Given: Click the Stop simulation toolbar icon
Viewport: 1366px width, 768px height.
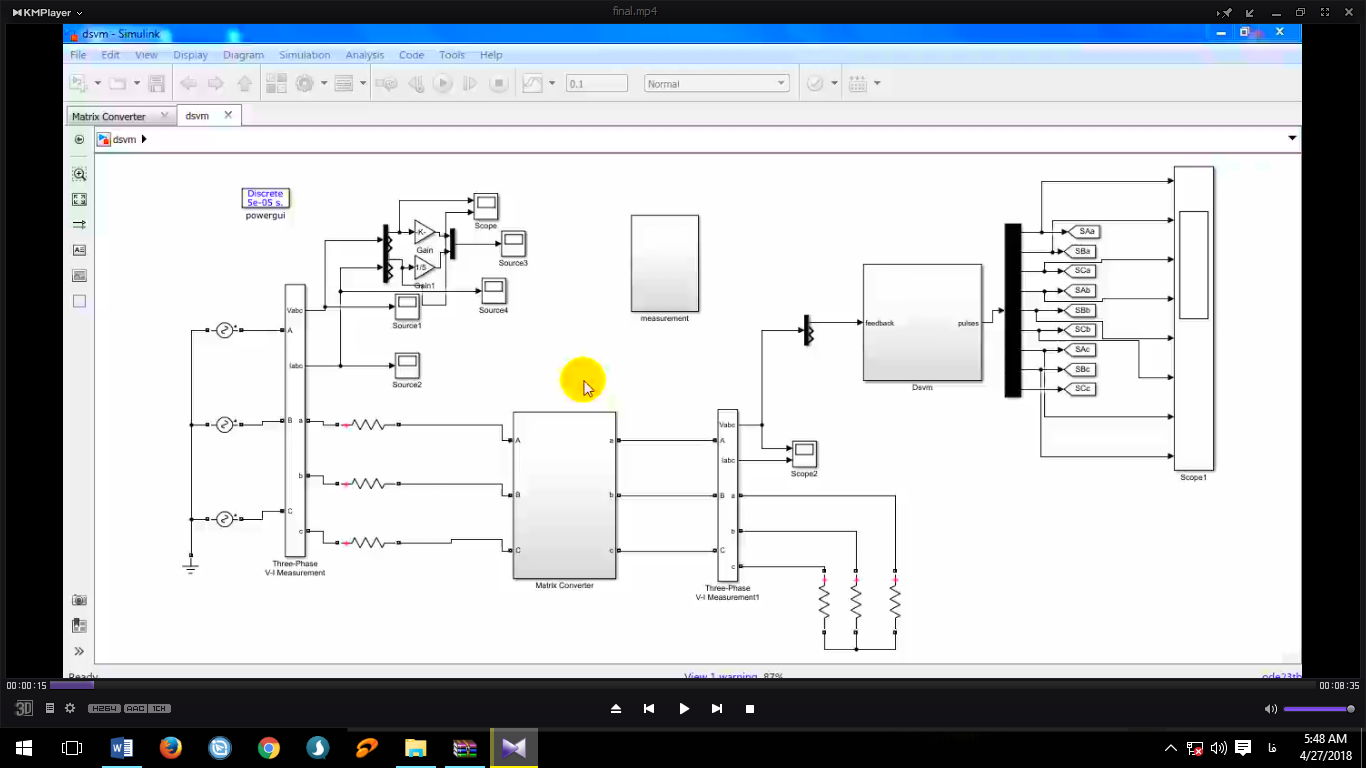Looking at the screenshot, I should coord(498,84).
